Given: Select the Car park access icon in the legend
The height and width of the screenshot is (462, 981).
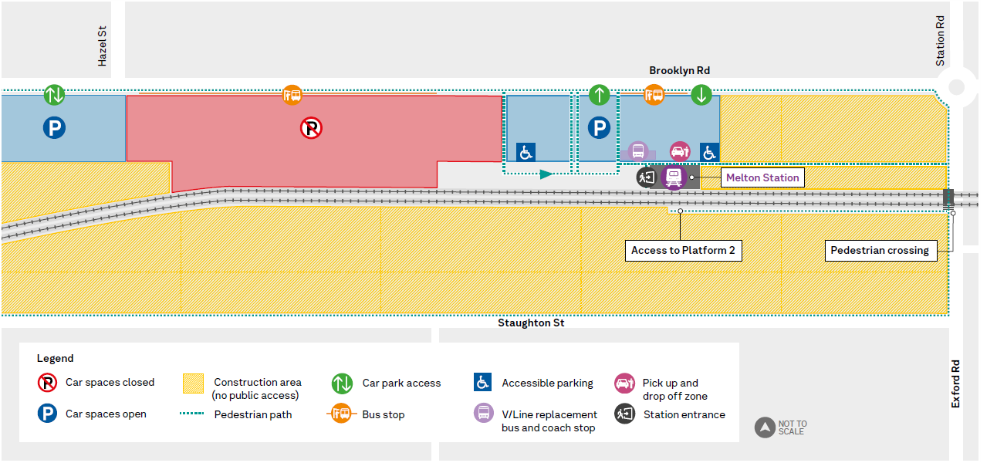Looking at the screenshot, I should click(x=342, y=383).
